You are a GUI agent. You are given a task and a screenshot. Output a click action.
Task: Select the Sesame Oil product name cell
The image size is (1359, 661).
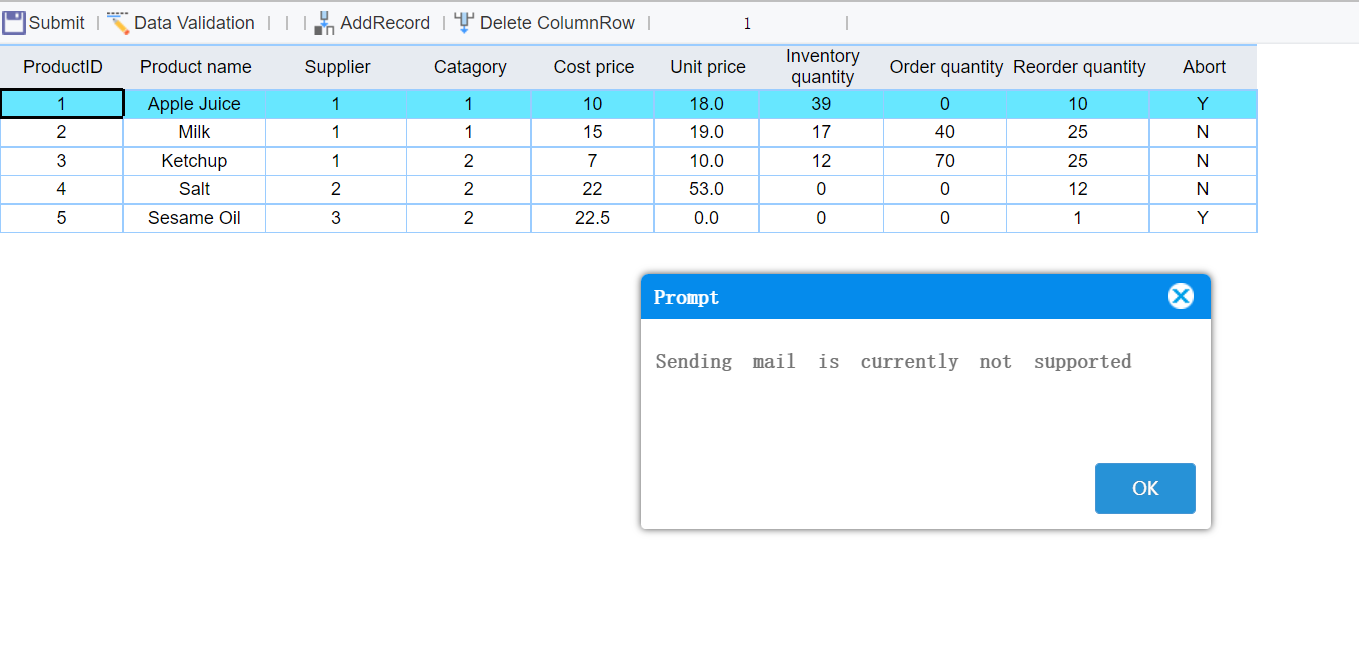[x=195, y=218]
